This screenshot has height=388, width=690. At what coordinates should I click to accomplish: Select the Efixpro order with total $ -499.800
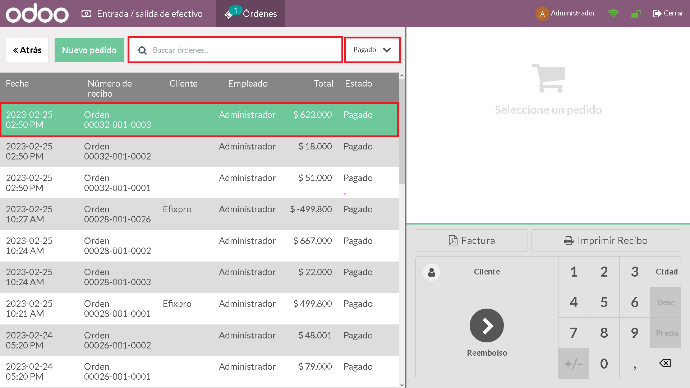coord(199,214)
